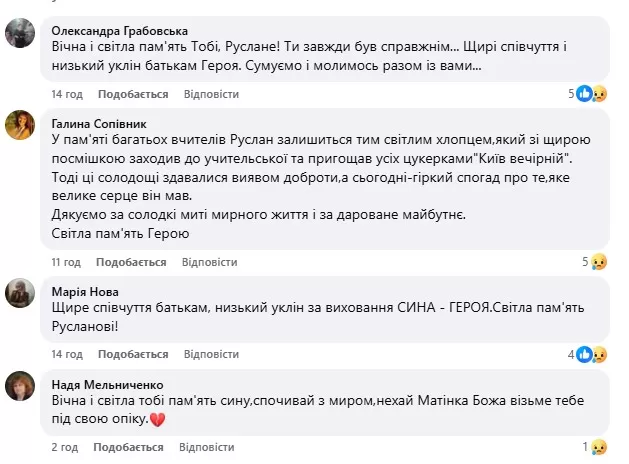Screen dimensions: 629x464
Task: Click the 14 год timestamp on Марія Нова's comment
Action: click(66, 354)
